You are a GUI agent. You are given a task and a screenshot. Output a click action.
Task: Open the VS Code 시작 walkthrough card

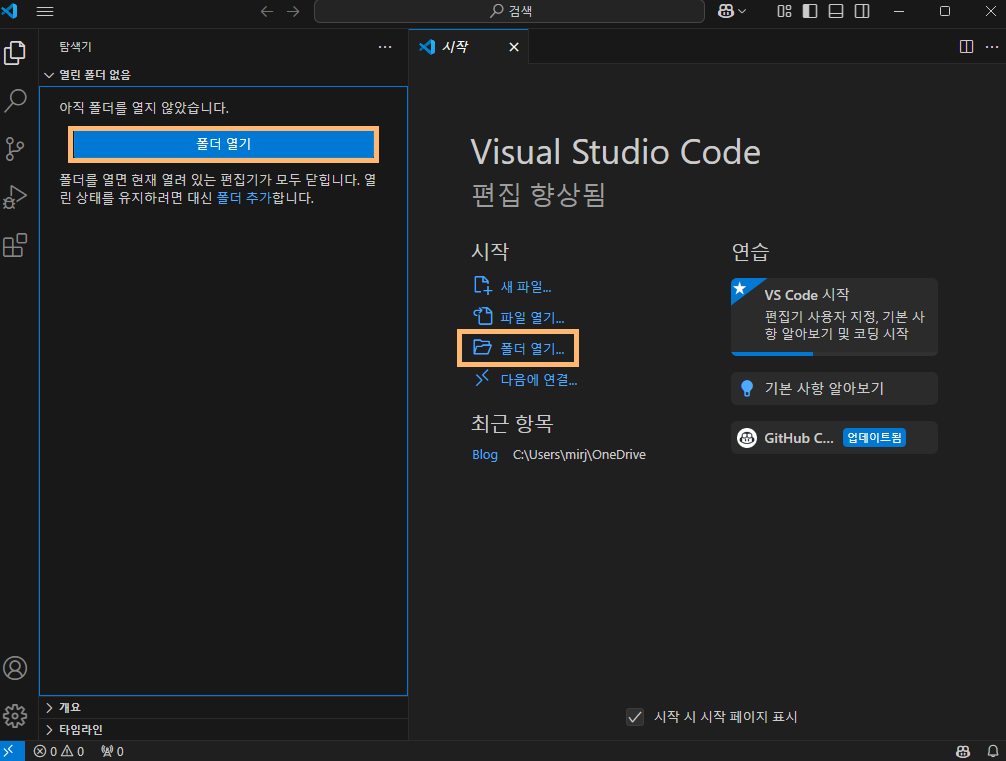coord(834,316)
